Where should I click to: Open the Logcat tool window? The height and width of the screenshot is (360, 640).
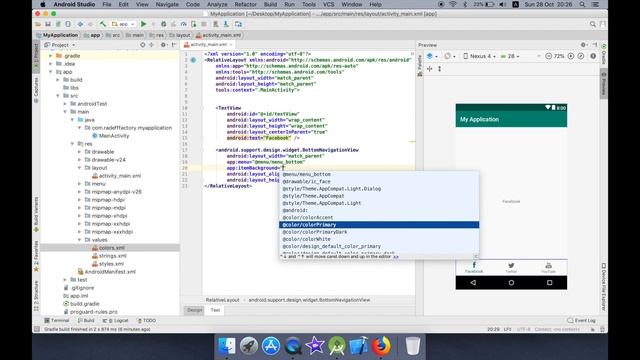[x=116, y=320]
